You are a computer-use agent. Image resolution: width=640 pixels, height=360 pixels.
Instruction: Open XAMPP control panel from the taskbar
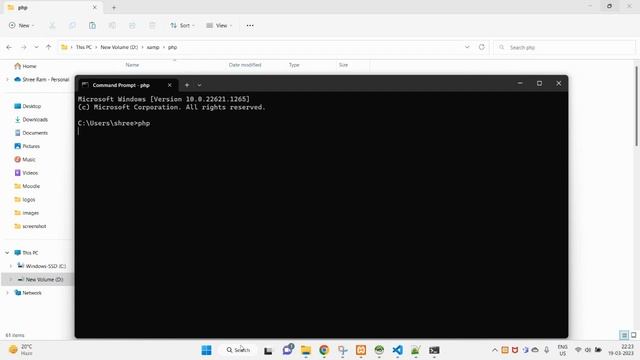[x=361, y=350]
